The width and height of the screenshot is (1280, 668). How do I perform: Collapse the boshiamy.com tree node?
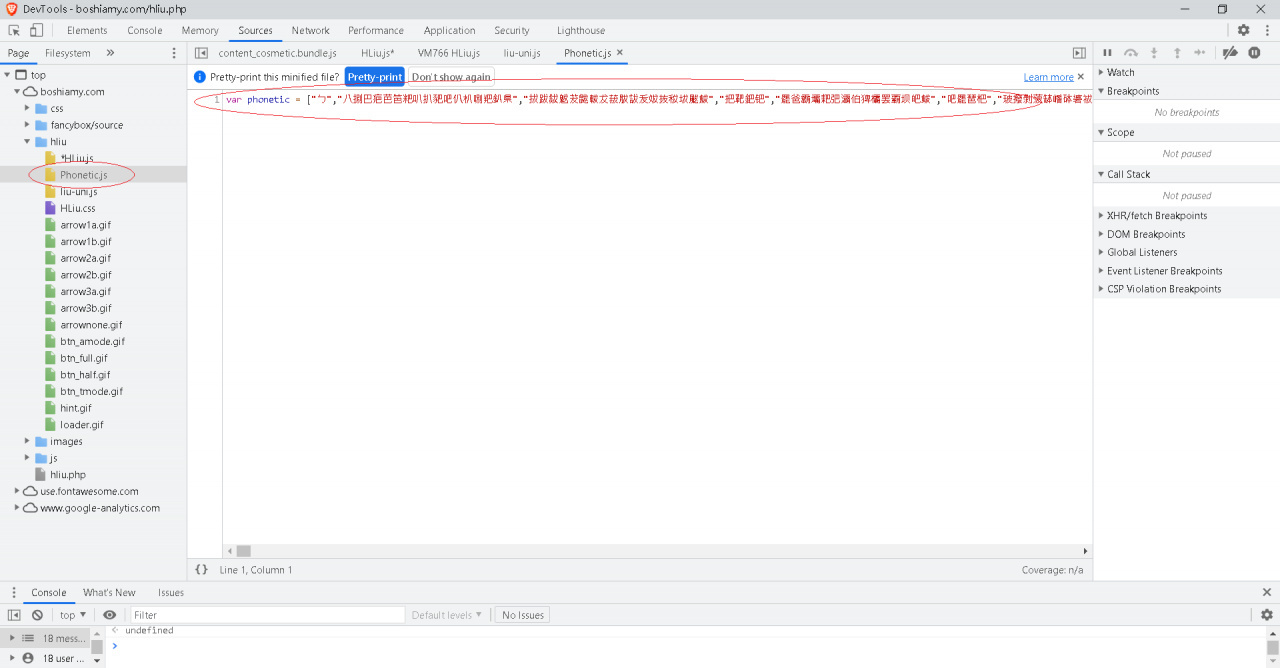17,90
